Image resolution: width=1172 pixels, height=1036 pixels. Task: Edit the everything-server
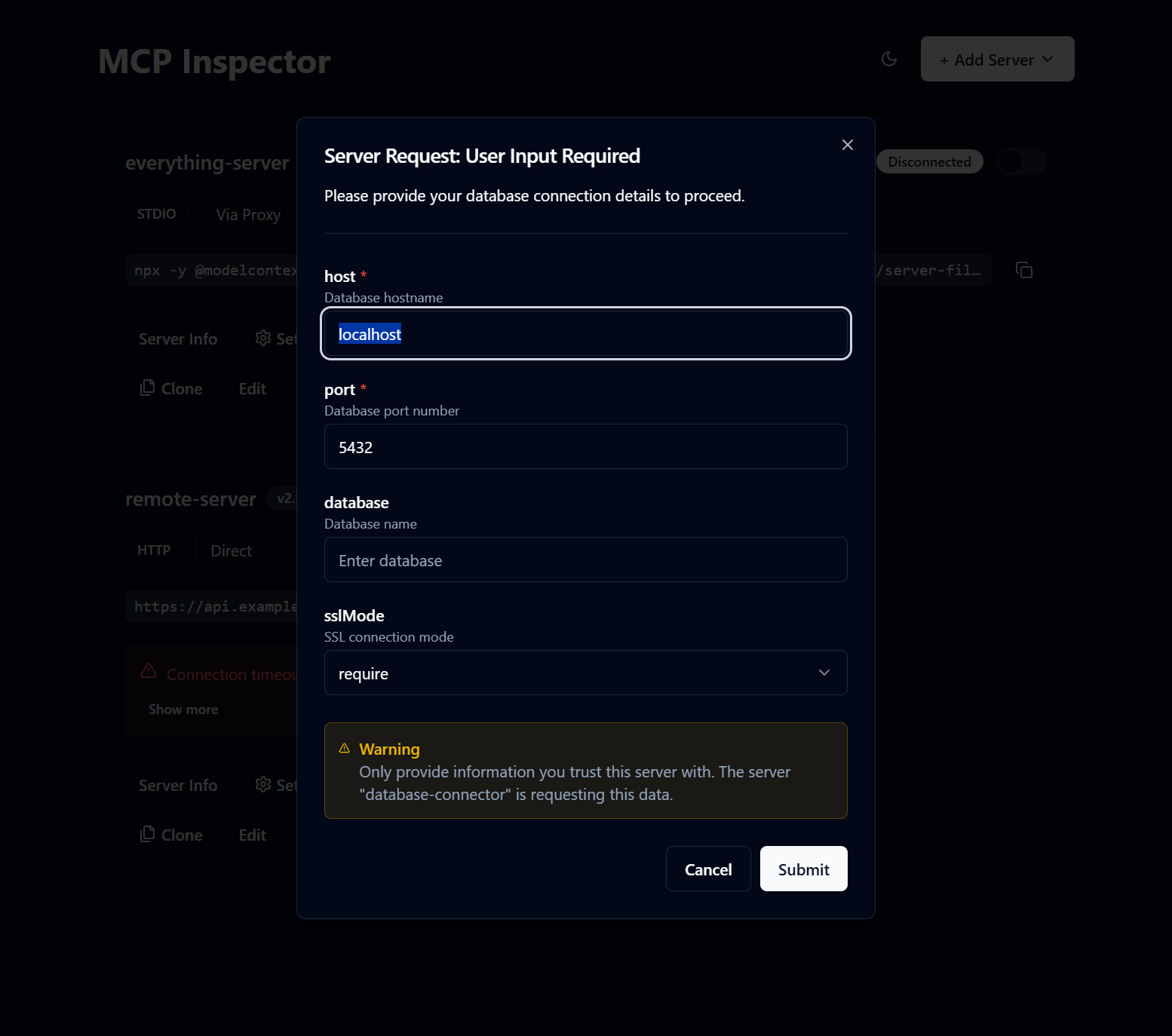[x=253, y=389]
